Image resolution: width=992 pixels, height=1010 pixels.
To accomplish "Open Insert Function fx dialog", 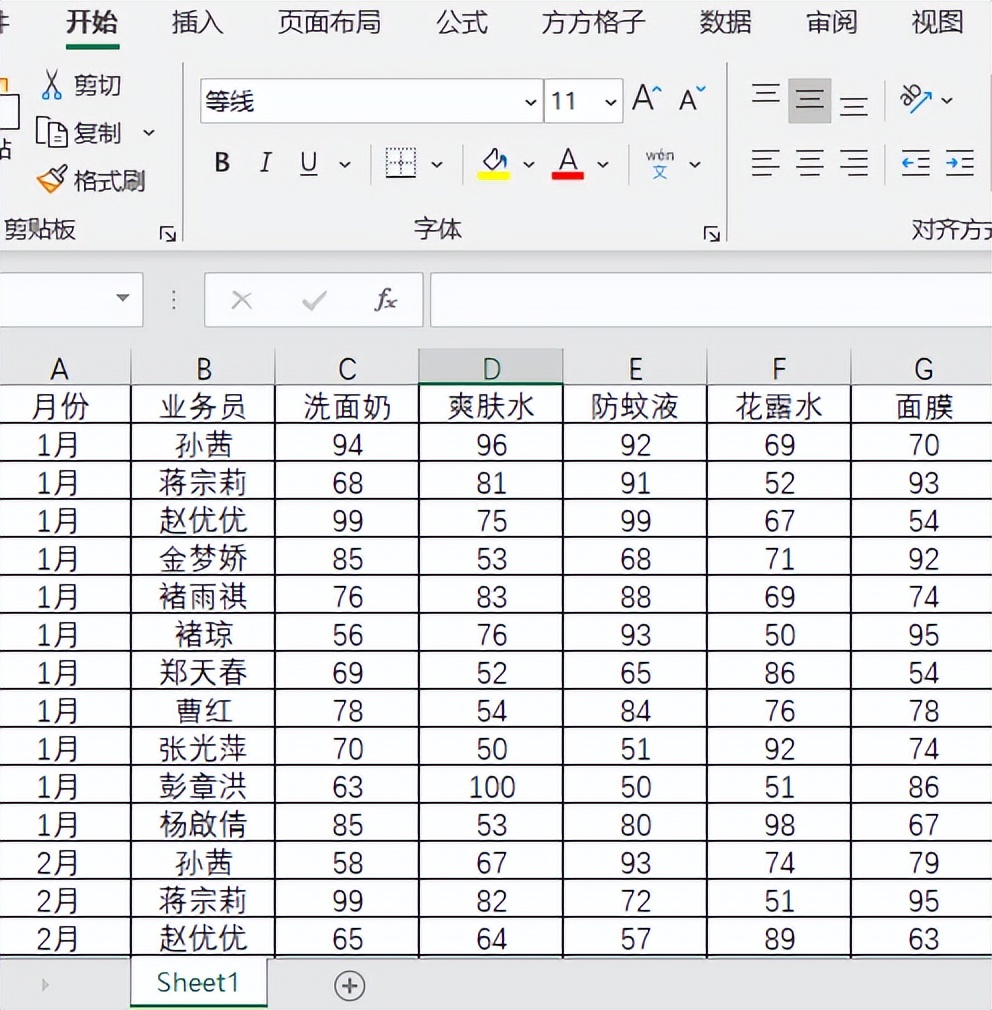I will (x=385, y=300).
